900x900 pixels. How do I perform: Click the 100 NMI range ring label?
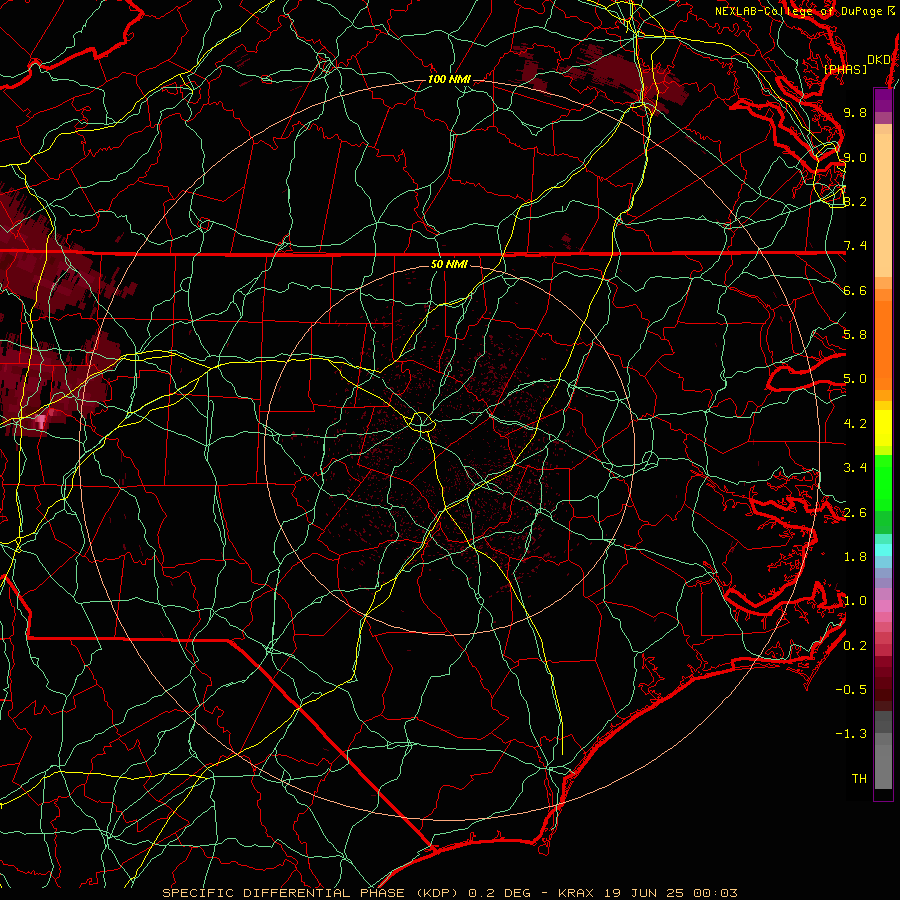(449, 79)
